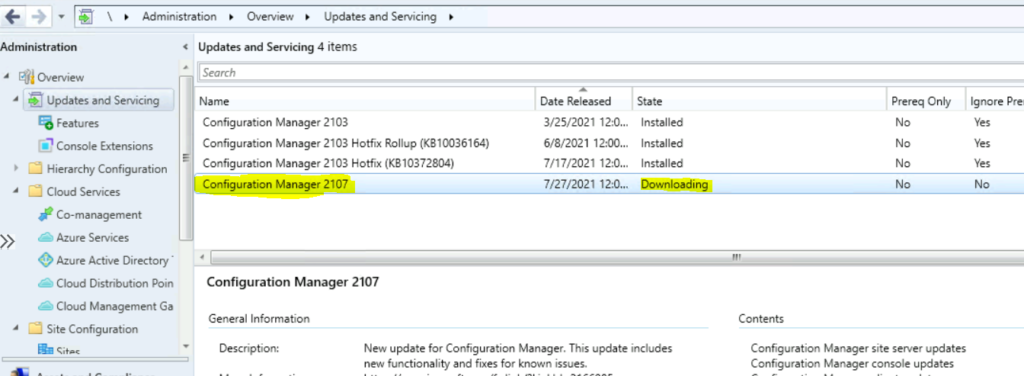Viewport: 1024px width, 376px height.
Task: Select Site Configuration tree item
Action: click(x=92, y=329)
